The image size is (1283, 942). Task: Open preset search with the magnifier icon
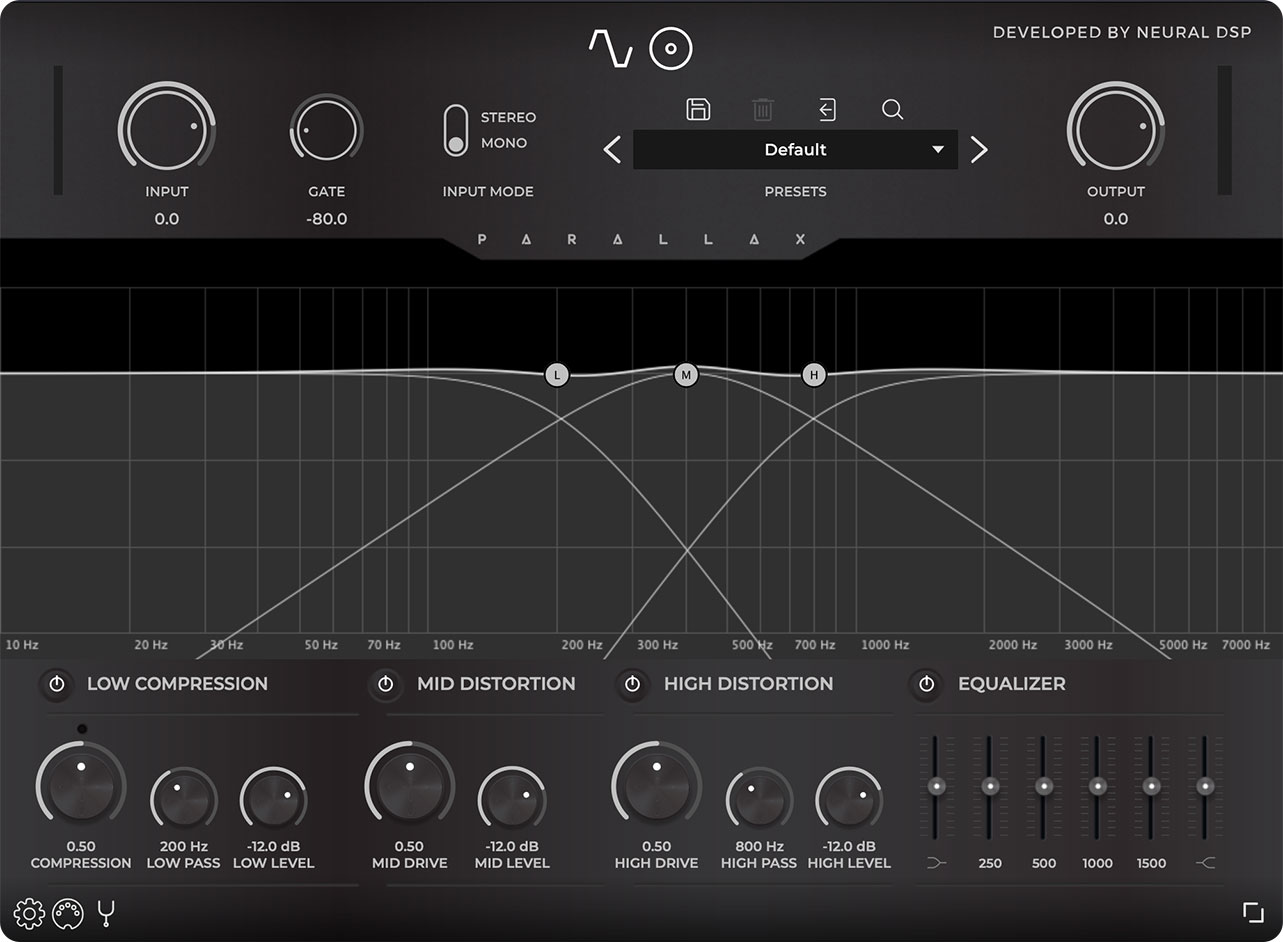pyautogui.click(x=892, y=109)
